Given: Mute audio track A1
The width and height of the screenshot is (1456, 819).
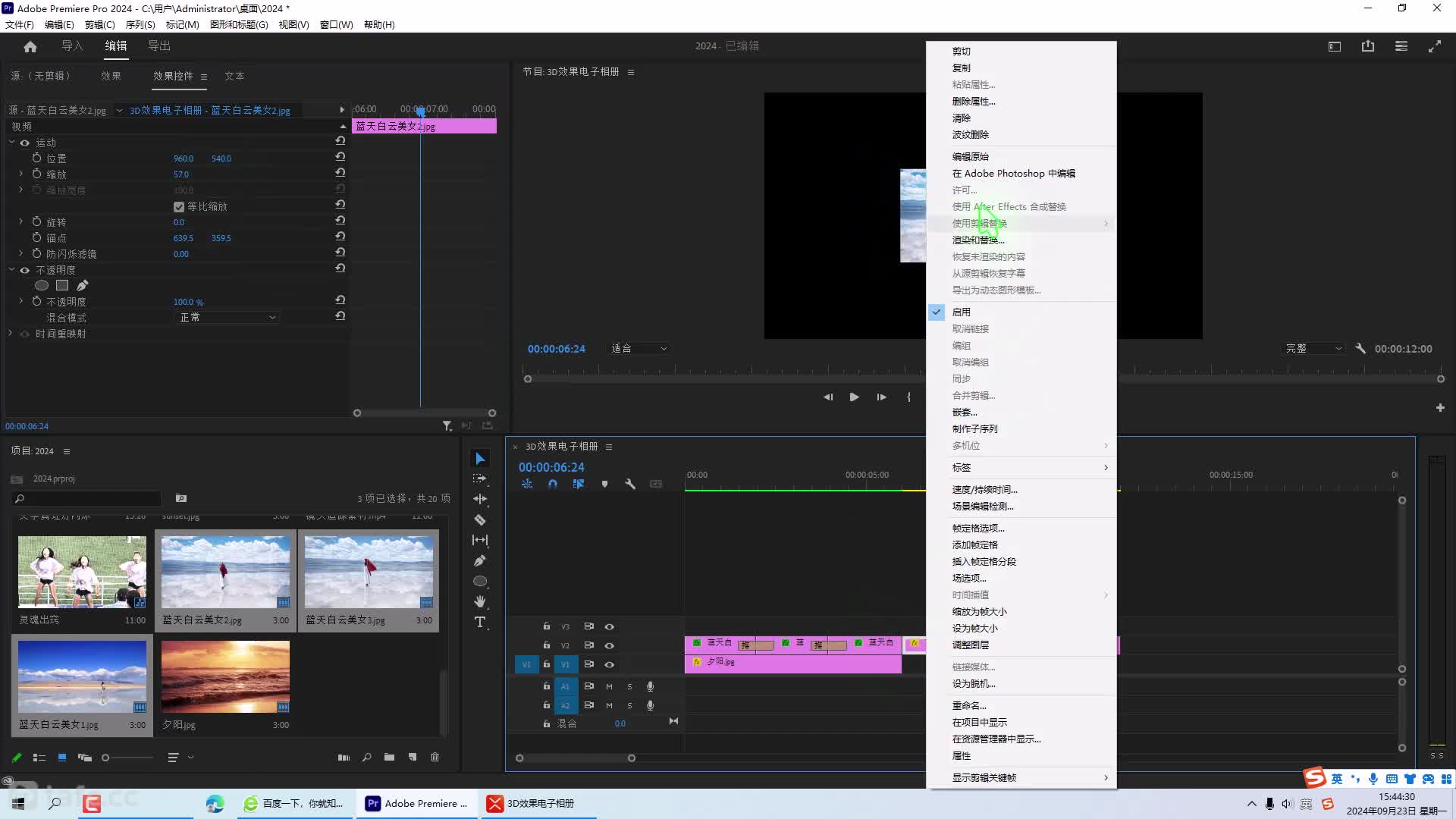Looking at the screenshot, I should click(x=609, y=686).
